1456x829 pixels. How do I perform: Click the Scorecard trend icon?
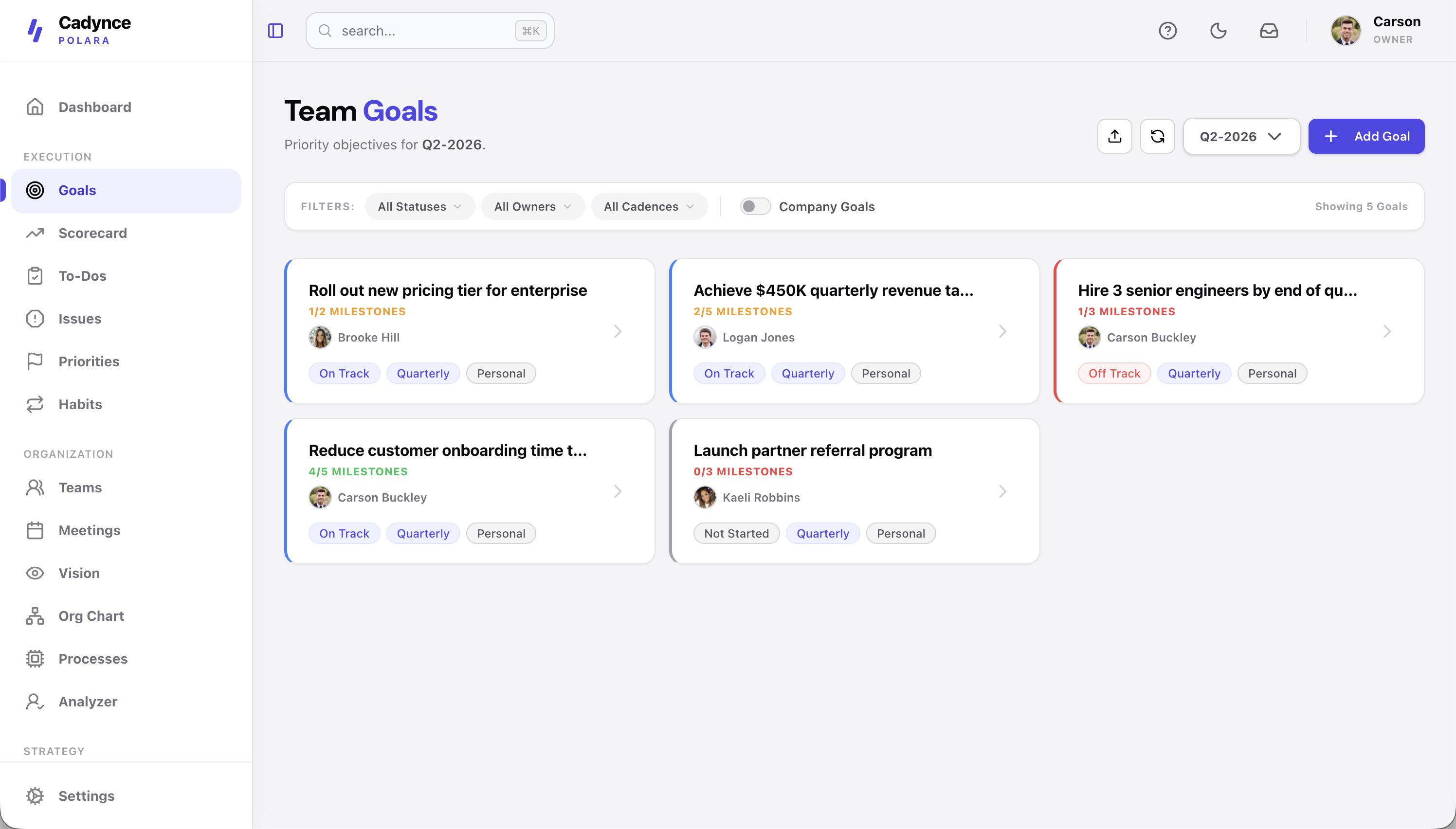(35, 233)
